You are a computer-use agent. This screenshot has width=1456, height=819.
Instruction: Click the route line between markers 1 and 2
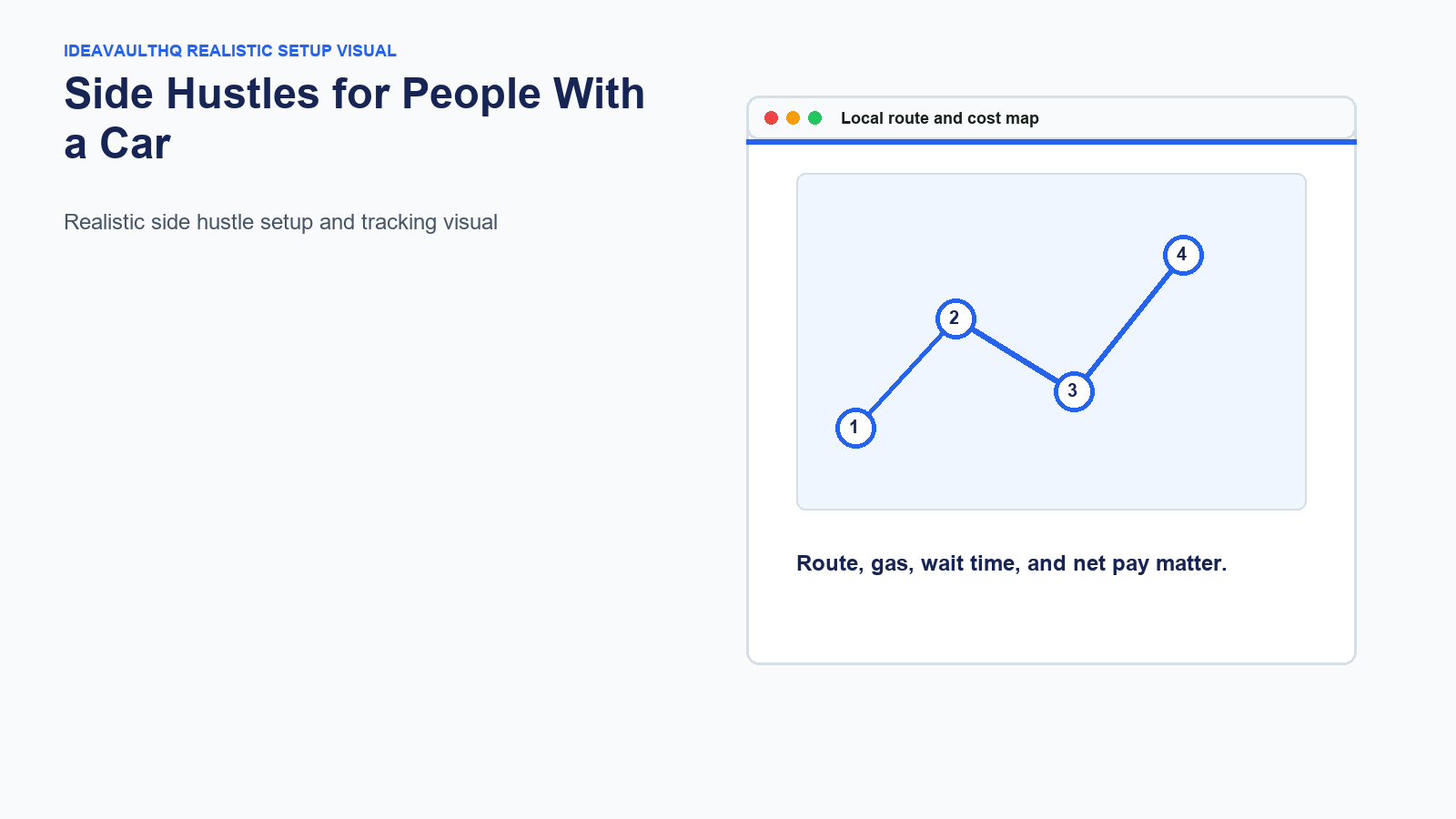click(x=905, y=373)
